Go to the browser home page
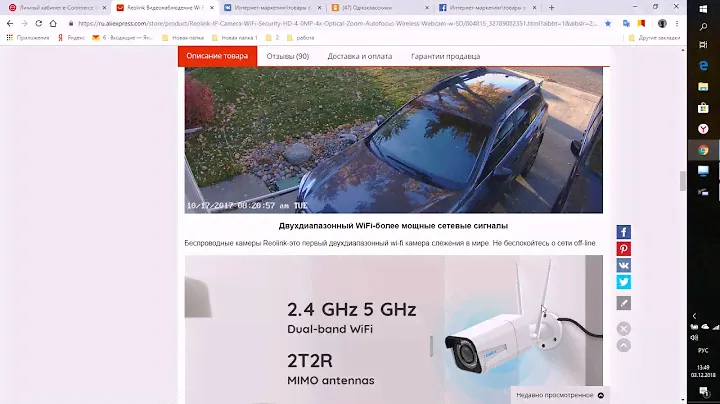 53,23
